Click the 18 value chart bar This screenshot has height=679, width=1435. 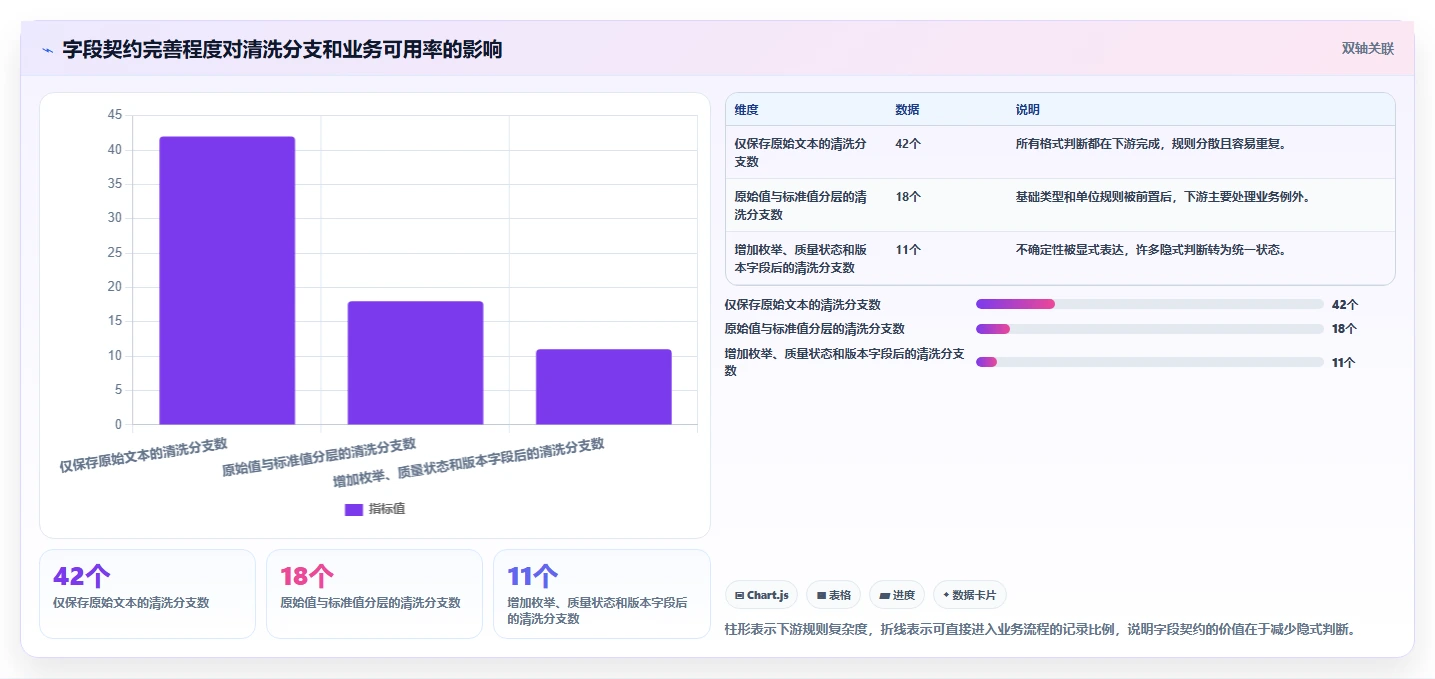(x=415, y=363)
